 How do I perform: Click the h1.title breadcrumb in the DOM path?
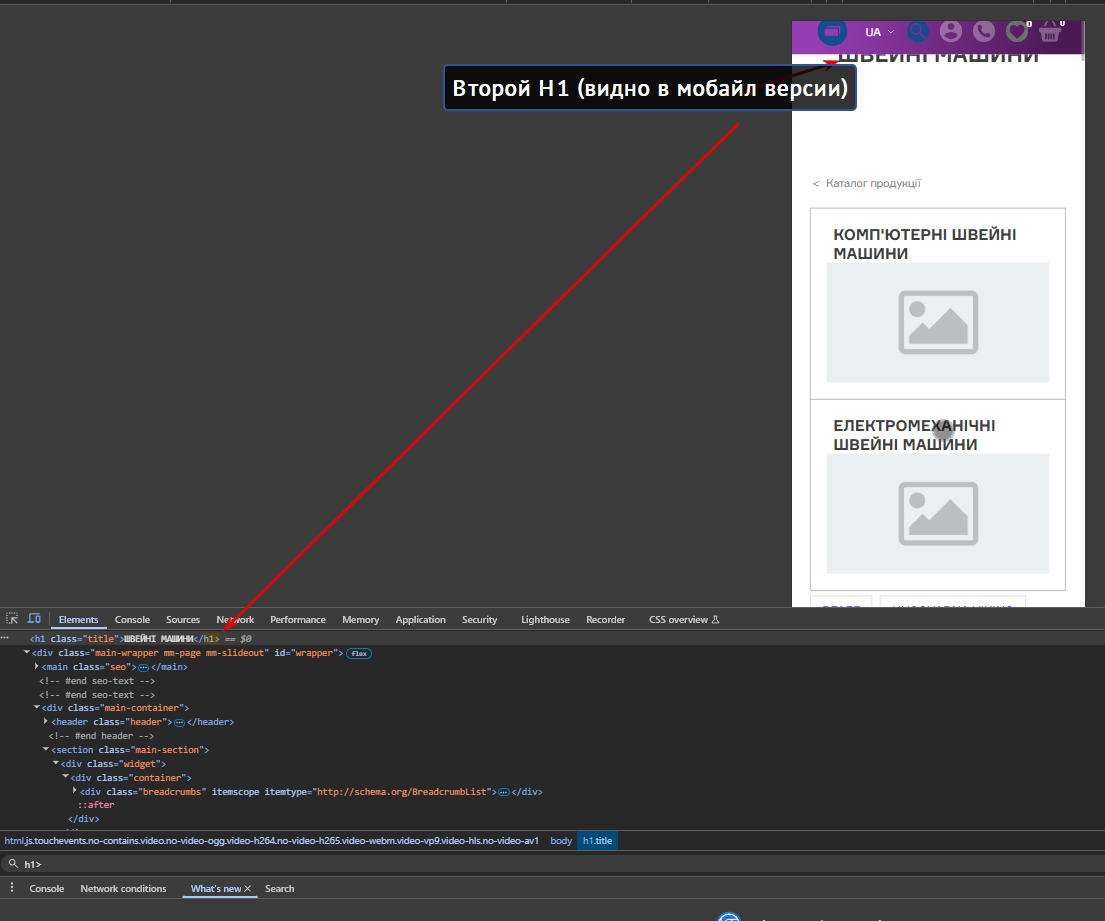click(x=598, y=841)
